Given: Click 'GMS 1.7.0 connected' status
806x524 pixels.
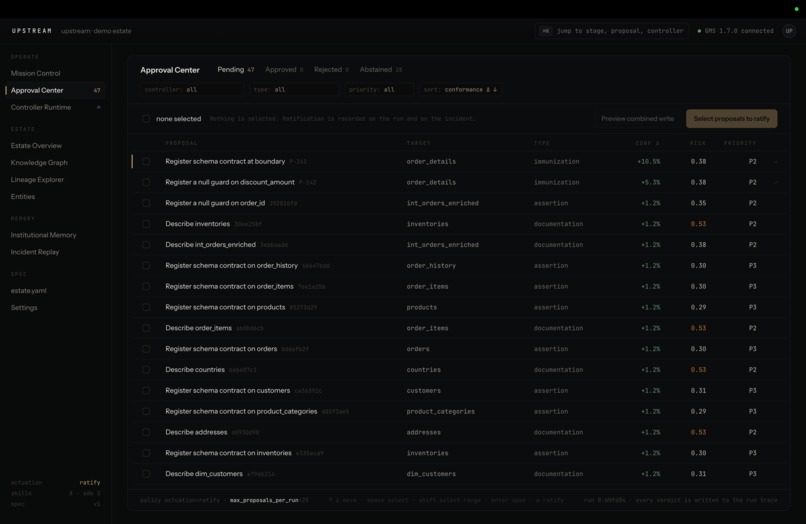Looking at the screenshot, I should 735,31.
